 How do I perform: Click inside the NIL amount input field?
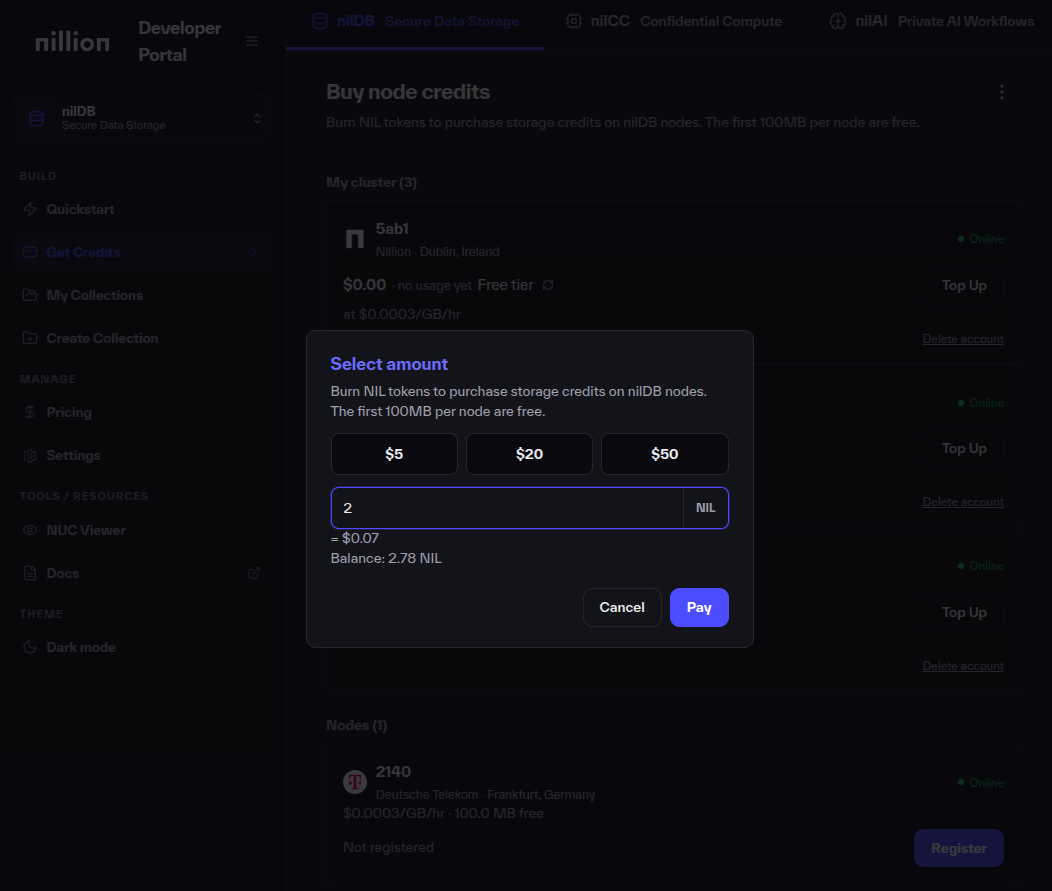point(500,508)
